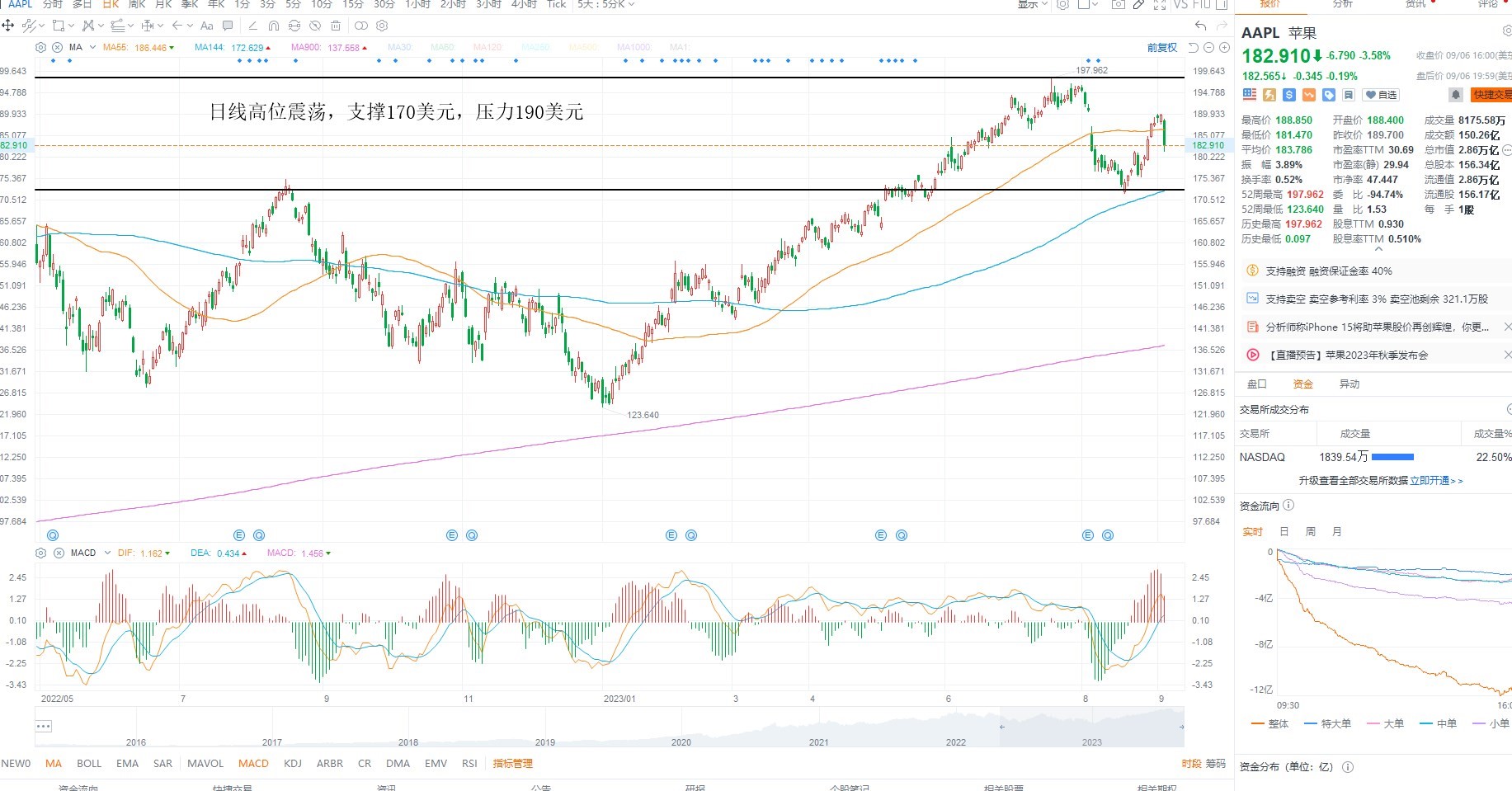Open MACD indicator settings gear
Viewport: 1512px width, 791px height.
pyautogui.click(x=41, y=553)
